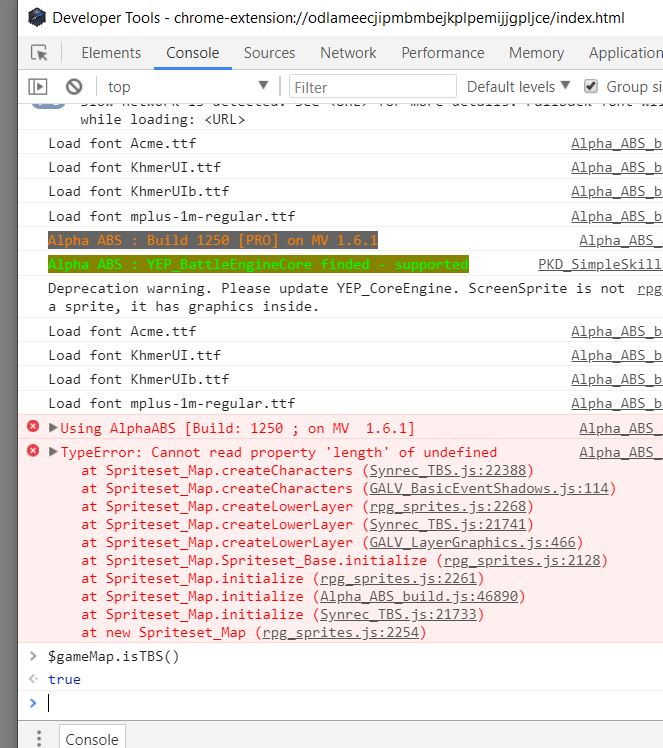663x748 pixels.
Task: Click the DevTools window app icon
Action: (x=37, y=18)
